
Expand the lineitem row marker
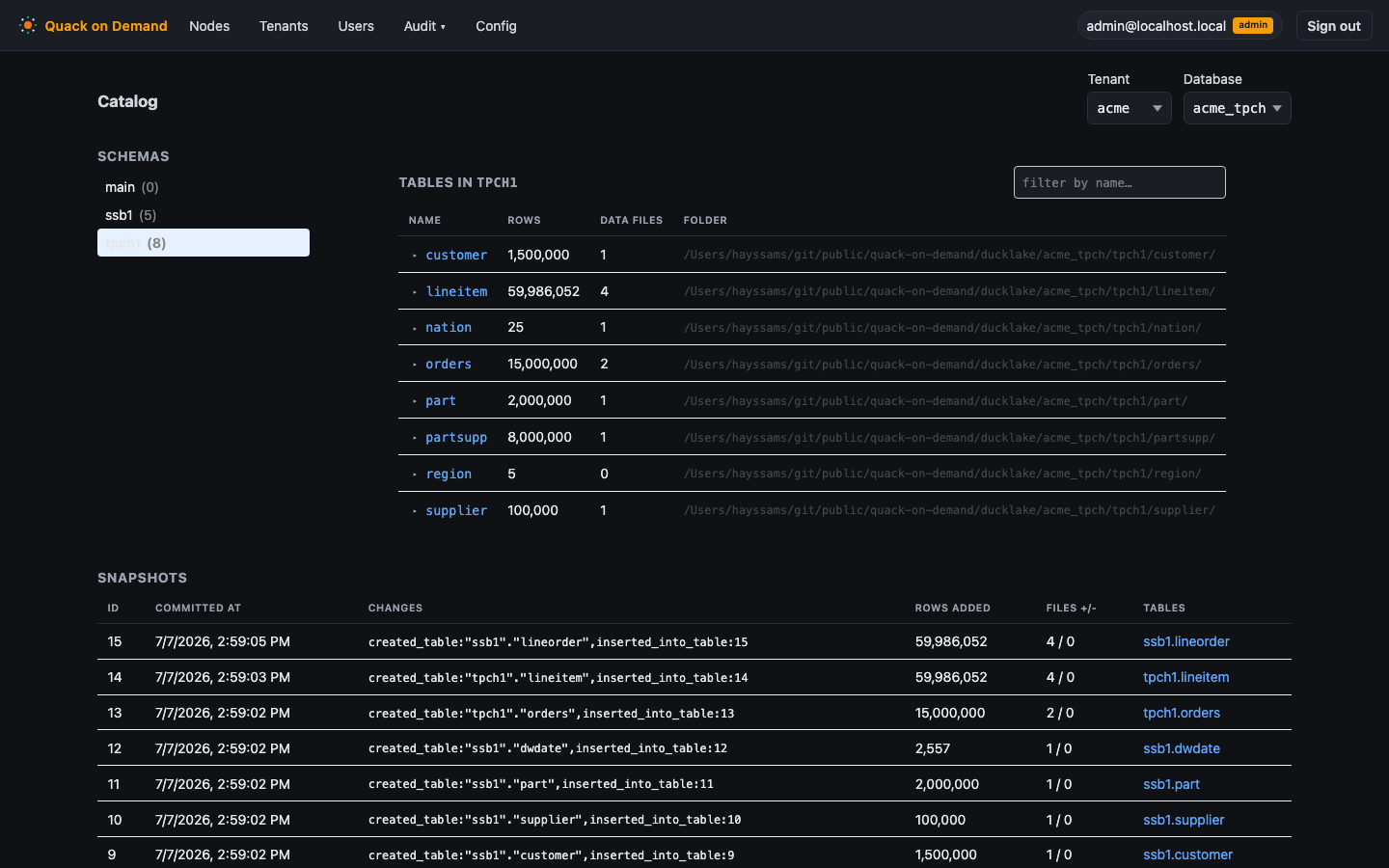[x=415, y=292]
